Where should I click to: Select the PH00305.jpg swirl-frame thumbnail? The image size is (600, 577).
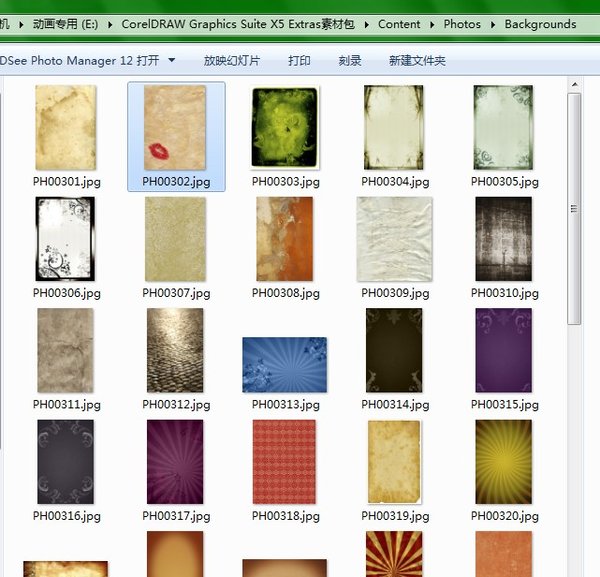click(x=504, y=127)
